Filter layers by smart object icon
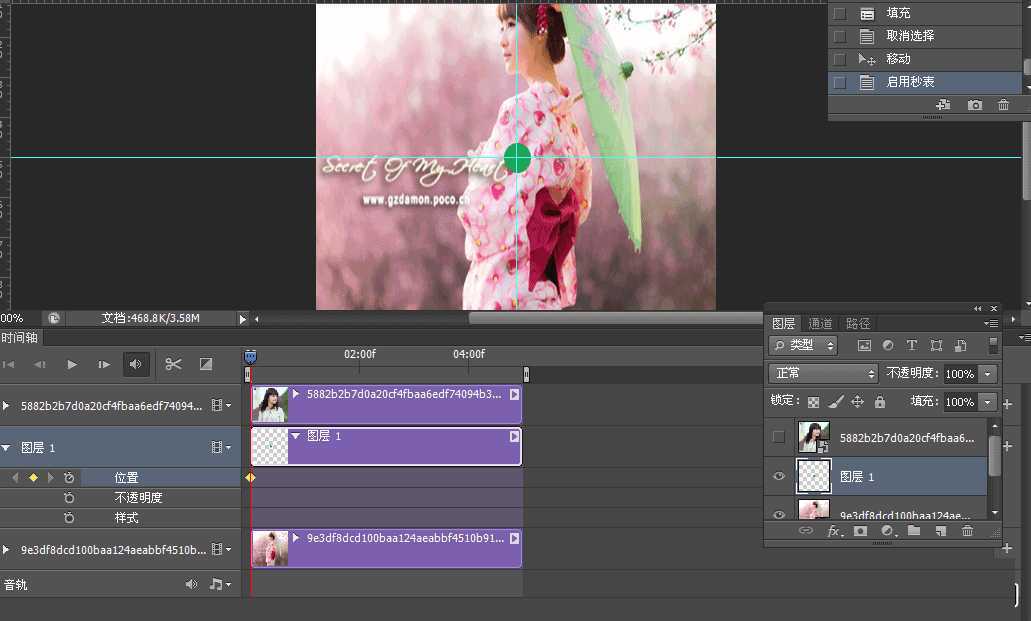The image size is (1031, 621). 961,345
